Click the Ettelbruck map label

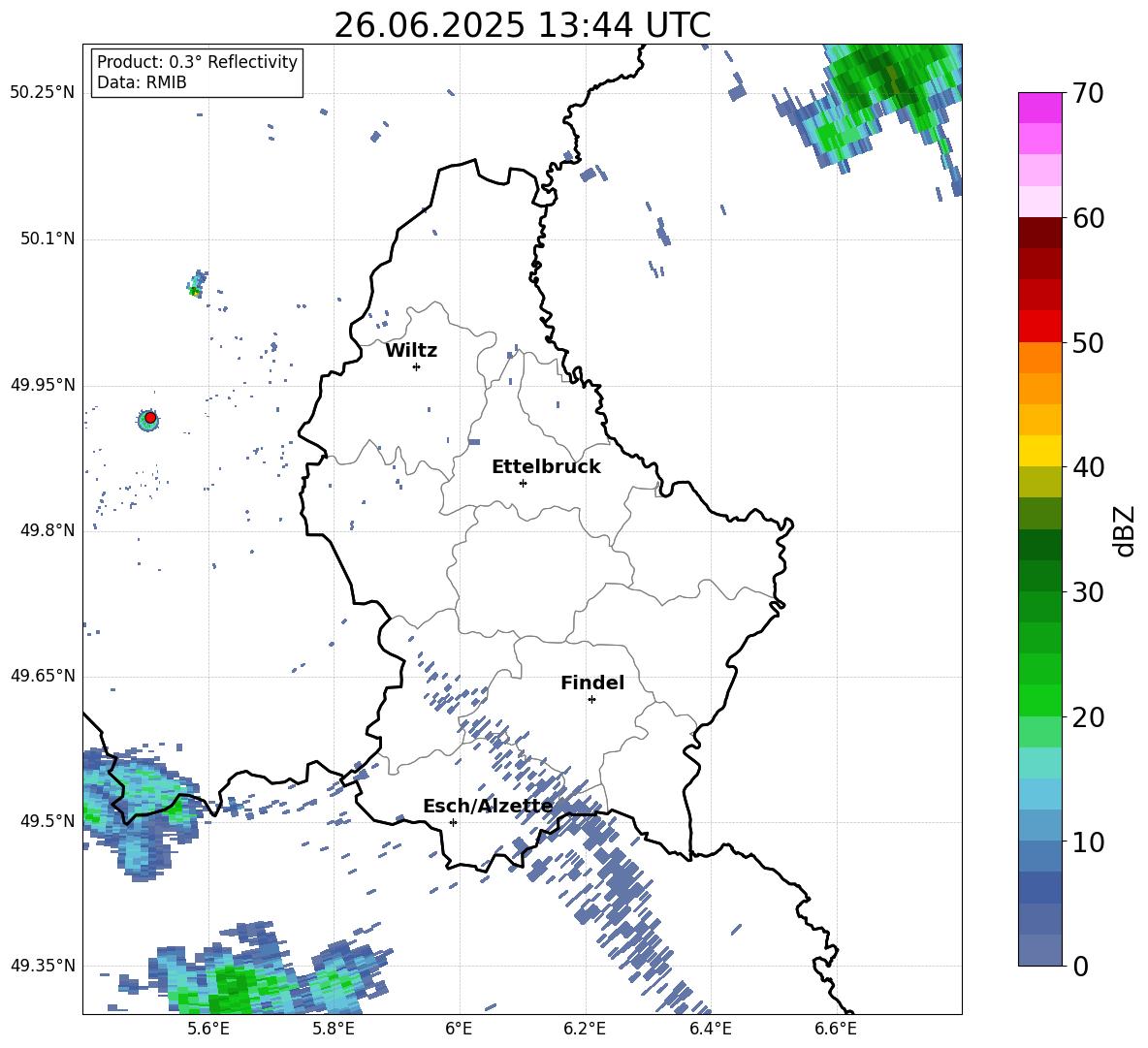[546, 467]
